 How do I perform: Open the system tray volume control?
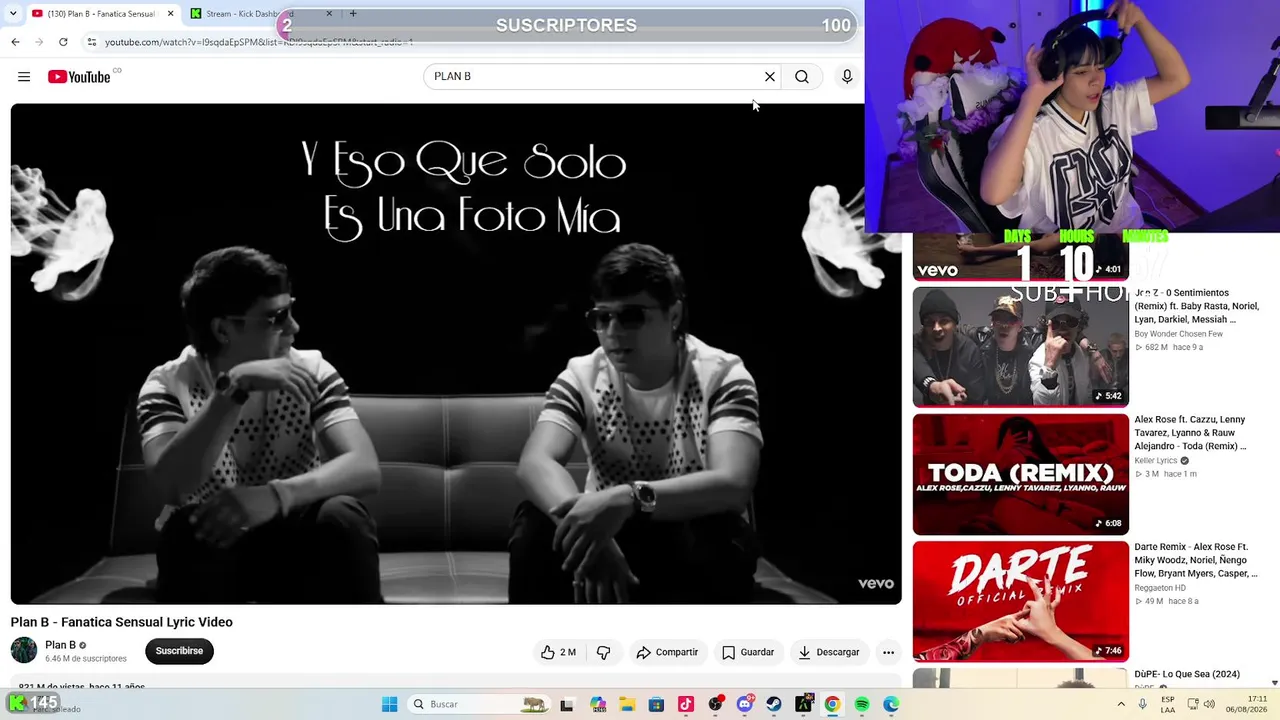(x=1210, y=704)
